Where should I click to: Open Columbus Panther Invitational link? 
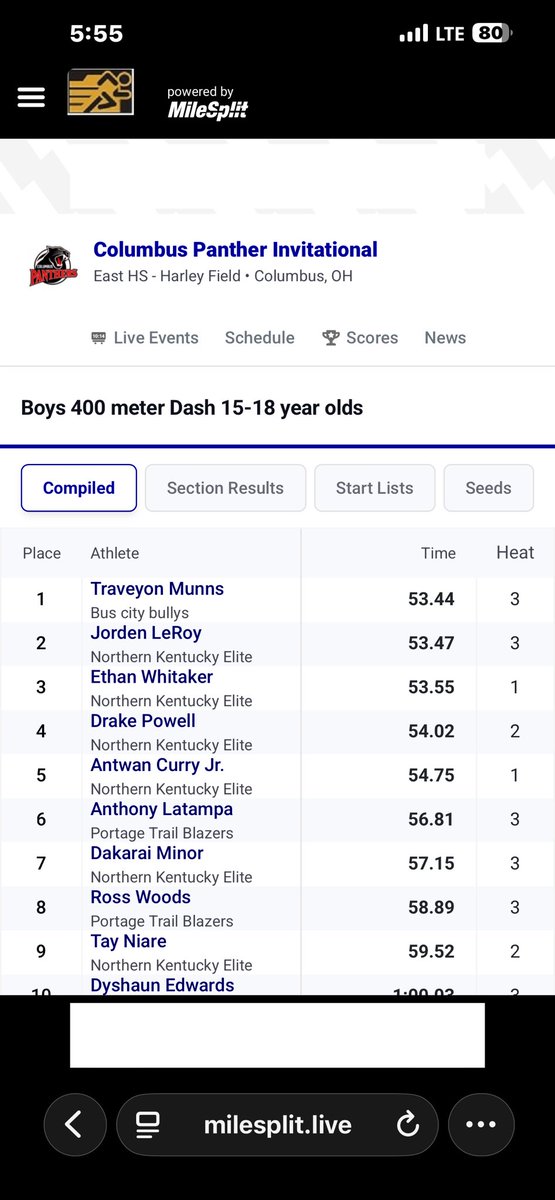point(236,250)
